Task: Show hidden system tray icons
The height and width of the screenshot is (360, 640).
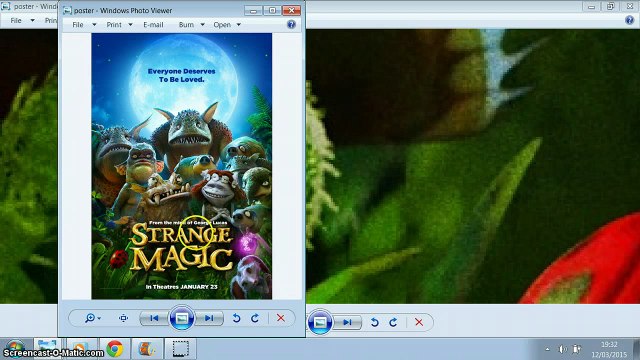Action: (x=547, y=349)
